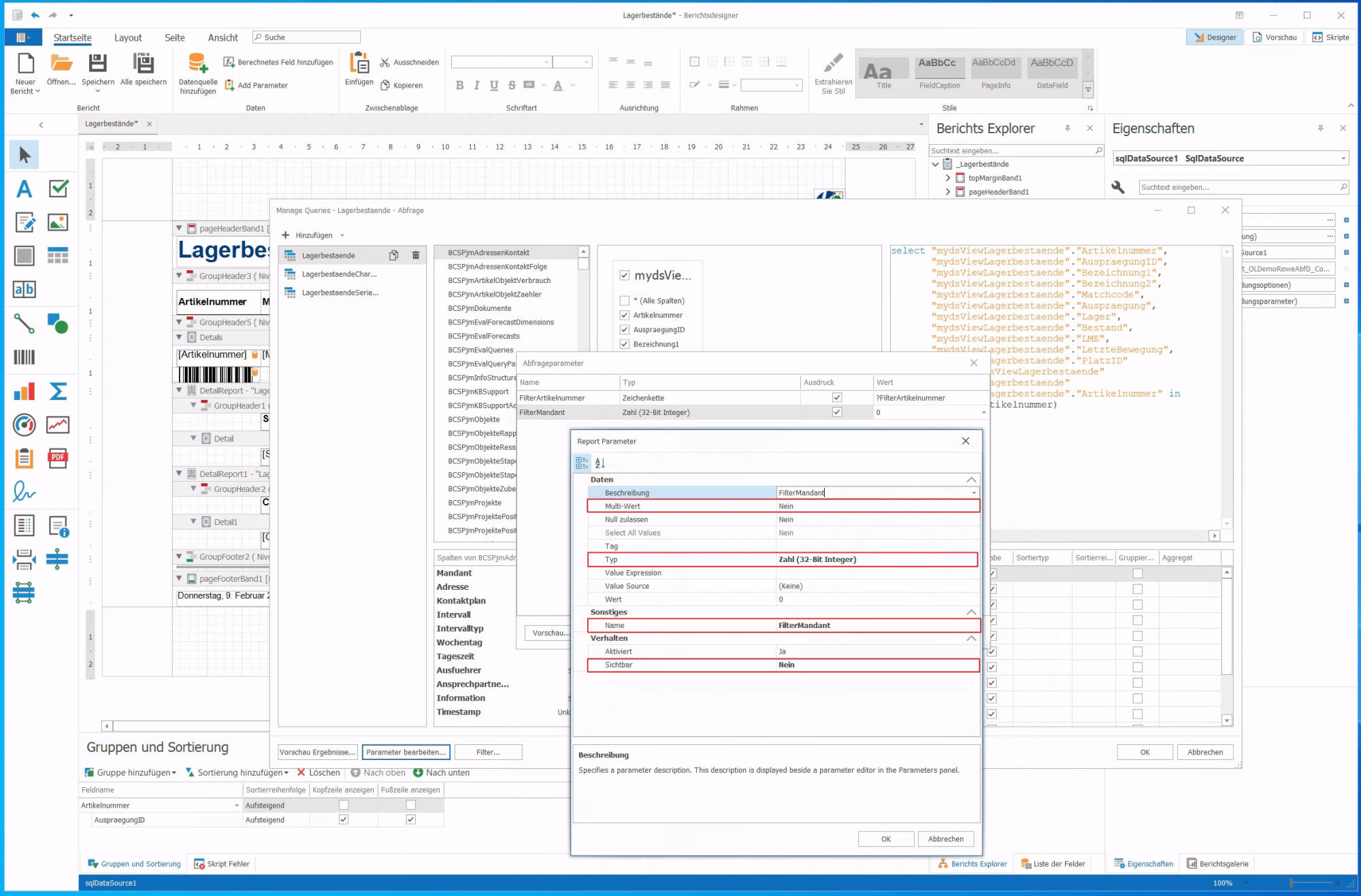Delete the Lagerbestaende query with trash icon
The width and height of the screenshot is (1361, 896).
(x=416, y=255)
